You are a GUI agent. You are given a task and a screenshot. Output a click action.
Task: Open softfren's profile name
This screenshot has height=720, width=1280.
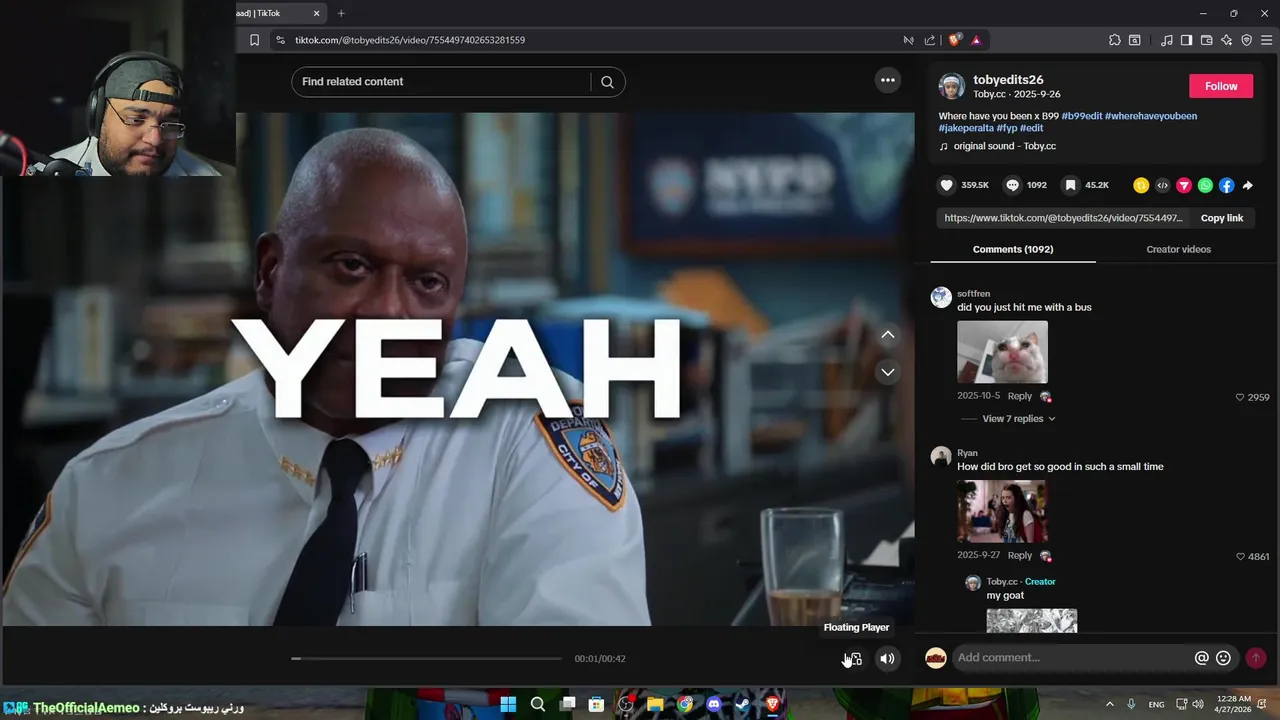pos(973,294)
